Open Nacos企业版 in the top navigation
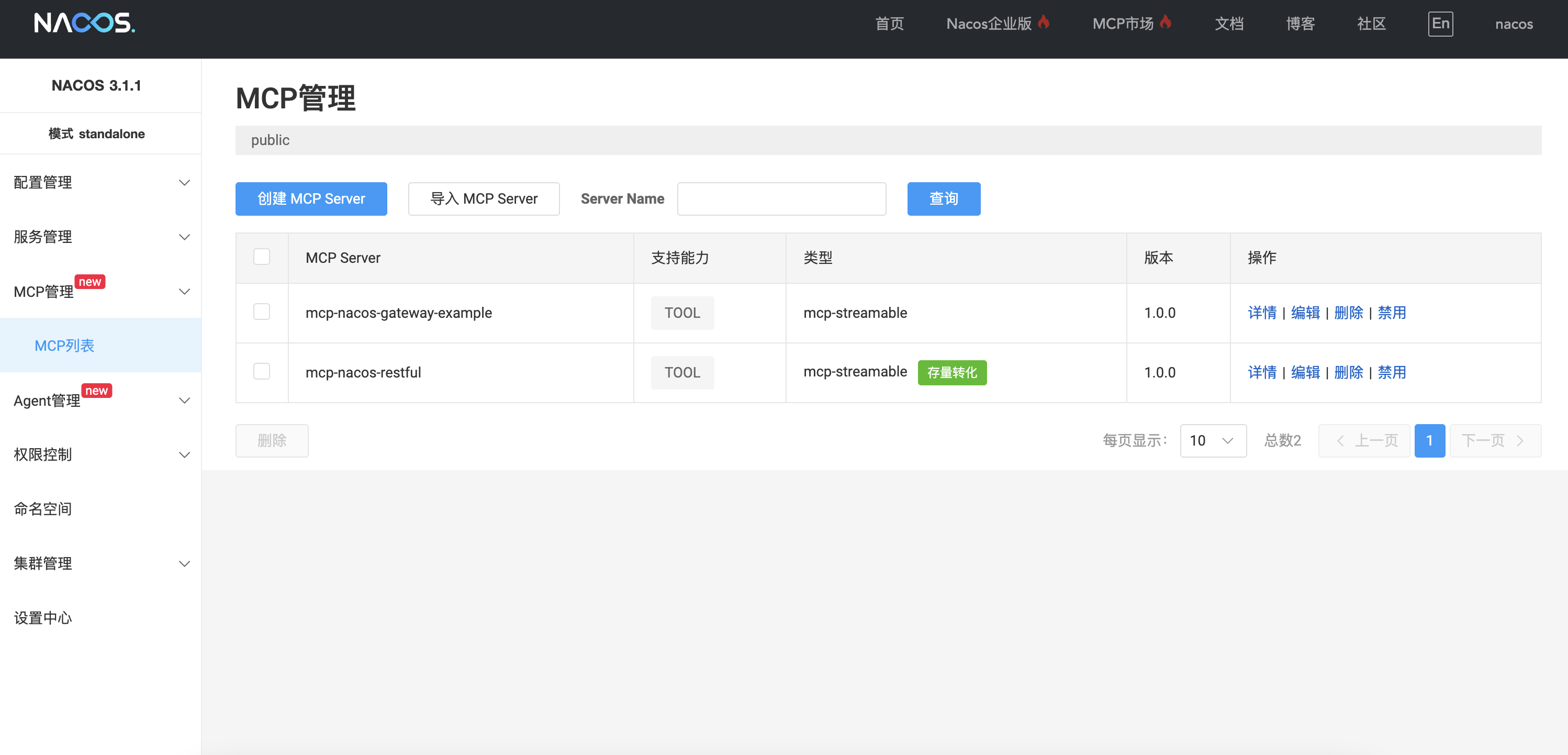Screen dimensions: 1568x755 tap(989, 24)
